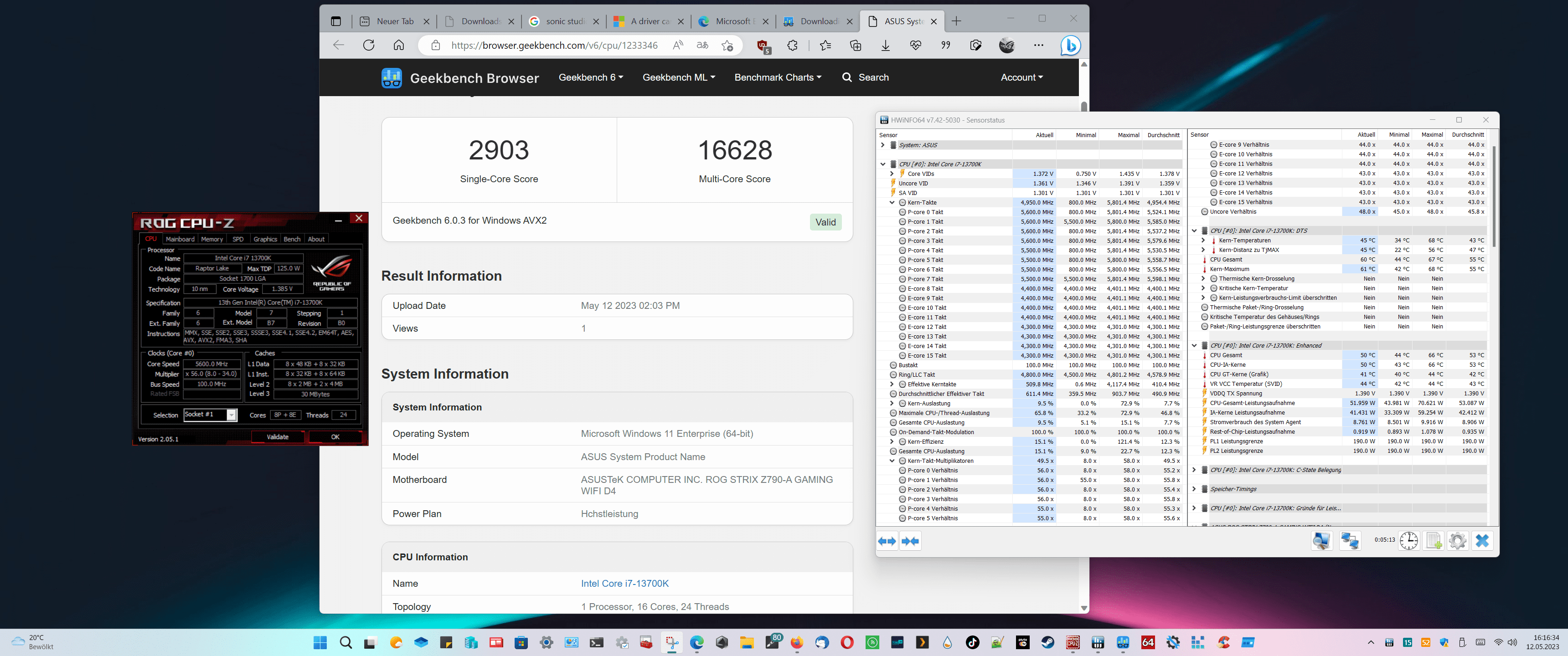Expand the Speicher-Timings group
This screenshot has height=656, width=1568.
[x=1194, y=489]
